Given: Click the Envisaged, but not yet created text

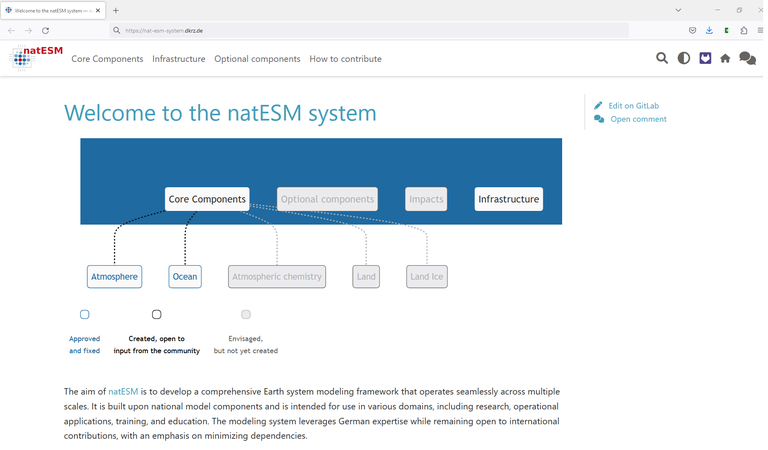Looking at the screenshot, I should [246, 345].
